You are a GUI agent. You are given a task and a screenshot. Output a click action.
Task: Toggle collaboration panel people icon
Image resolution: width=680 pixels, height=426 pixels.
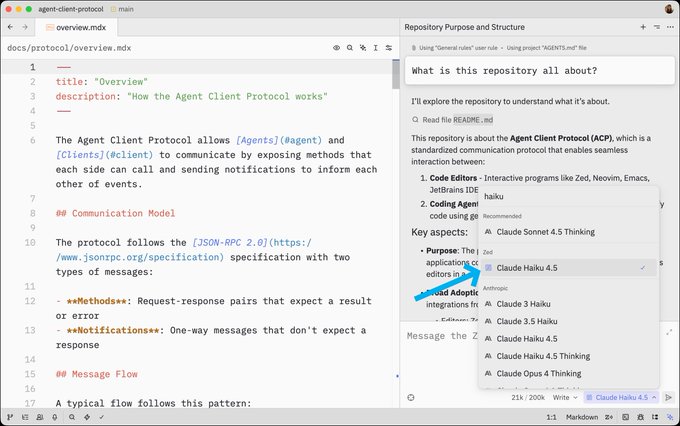(39, 417)
